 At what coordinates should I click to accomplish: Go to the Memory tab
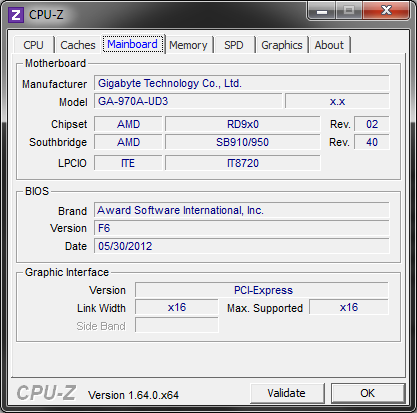188,45
